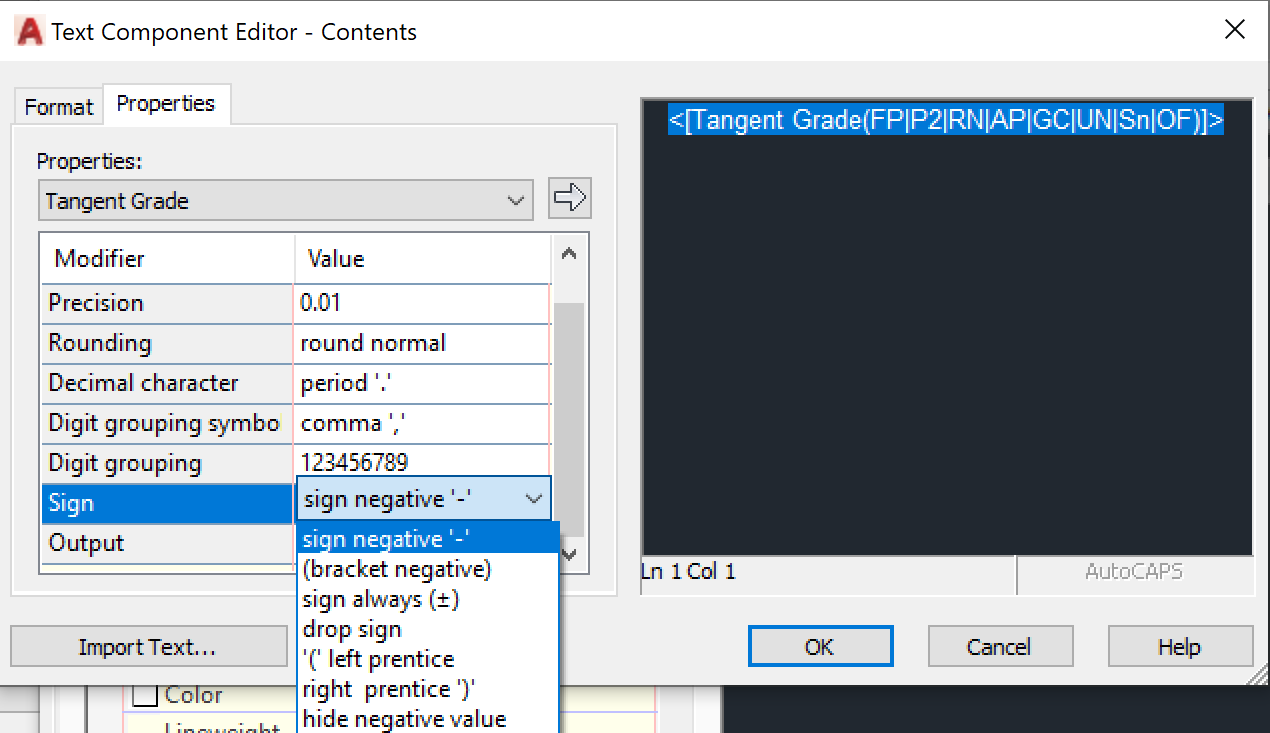Click the Import Text button

tap(148, 646)
